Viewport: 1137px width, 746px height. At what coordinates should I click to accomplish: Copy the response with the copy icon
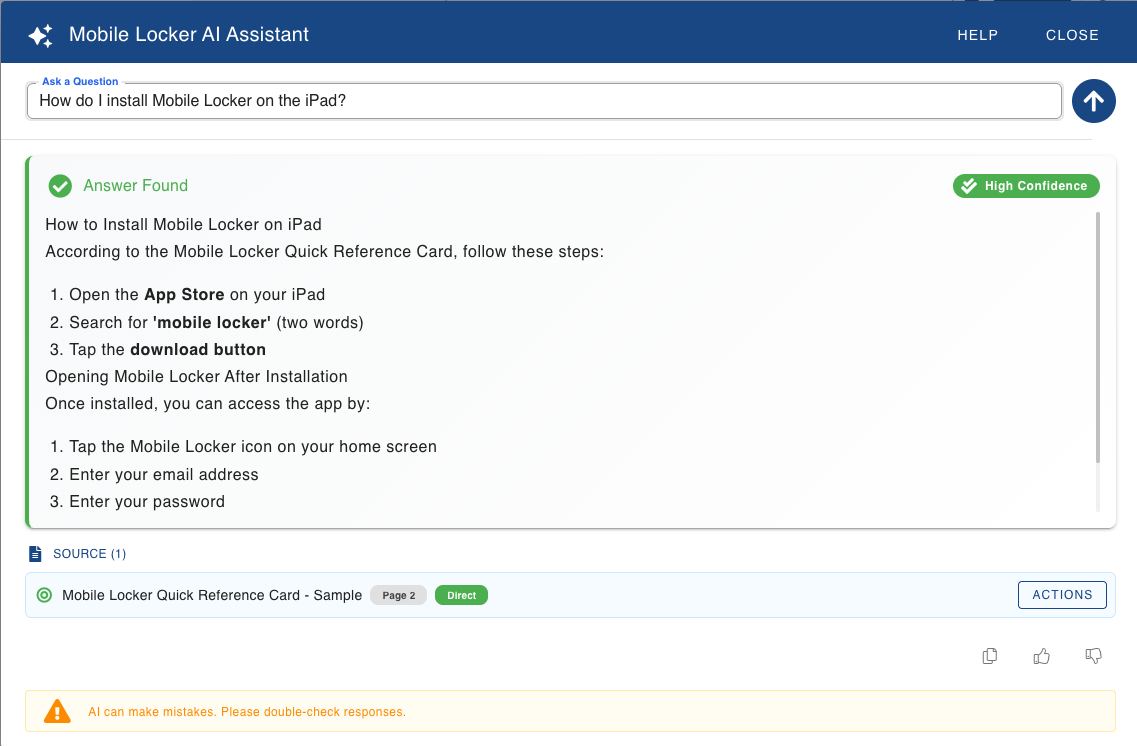click(990, 656)
